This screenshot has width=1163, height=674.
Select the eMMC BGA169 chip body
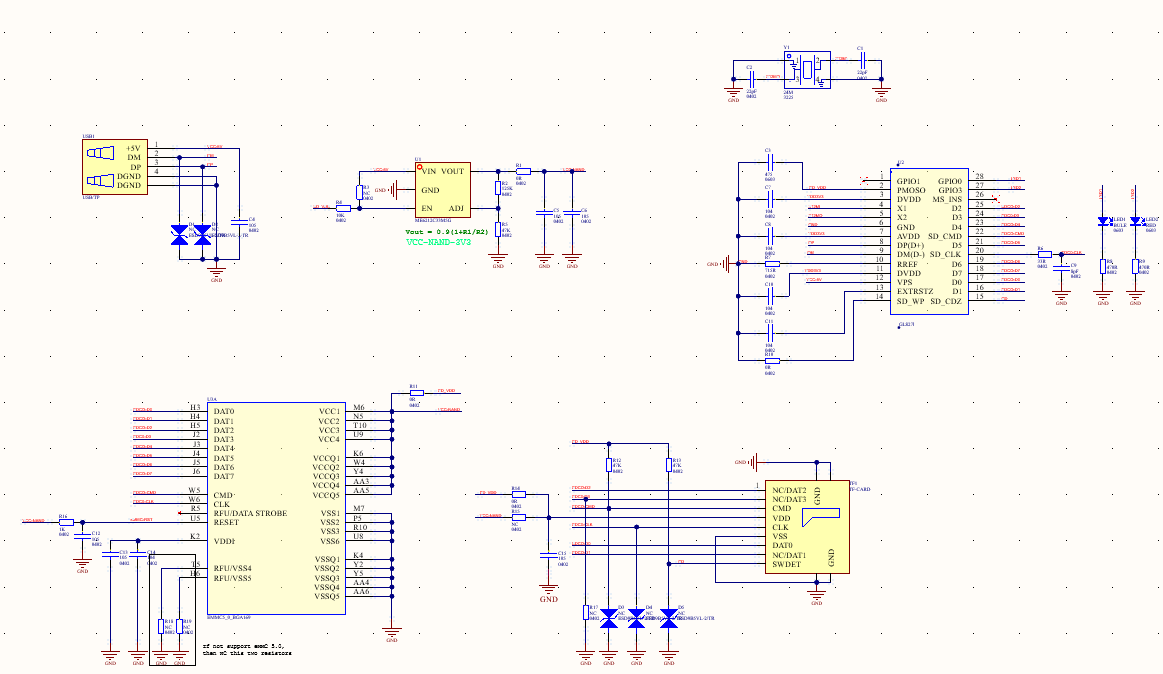(276, 509)
